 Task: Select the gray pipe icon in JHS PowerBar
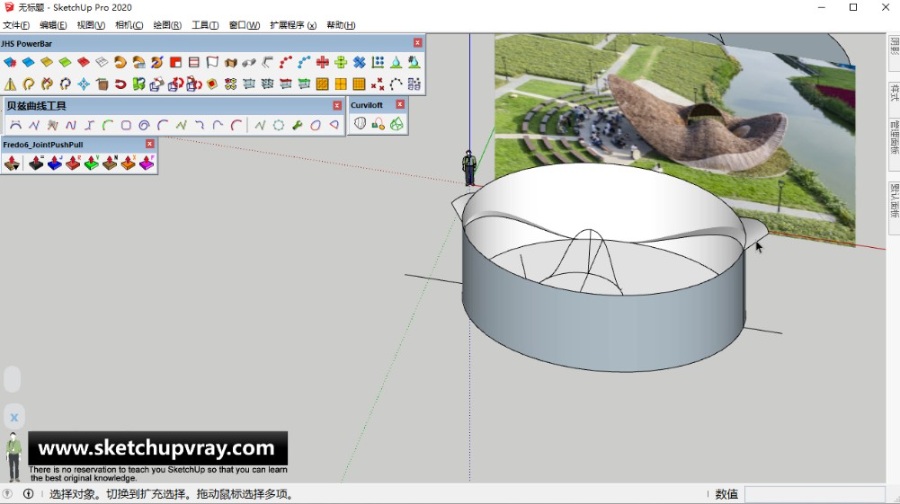pos(249,62)
